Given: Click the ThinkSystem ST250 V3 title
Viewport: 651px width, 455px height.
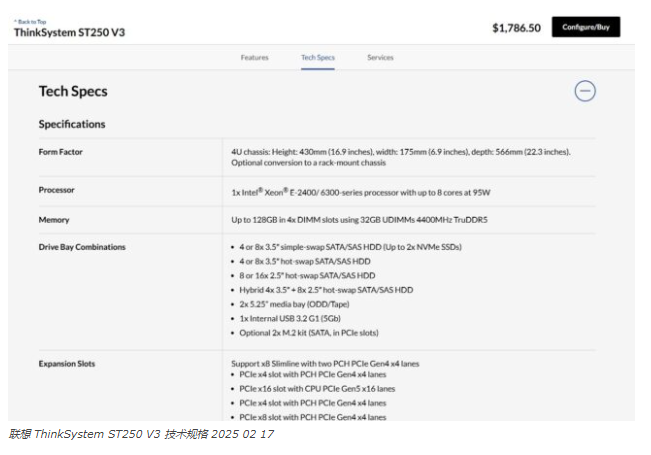Looking at the screenshot, I should point(69,32).
